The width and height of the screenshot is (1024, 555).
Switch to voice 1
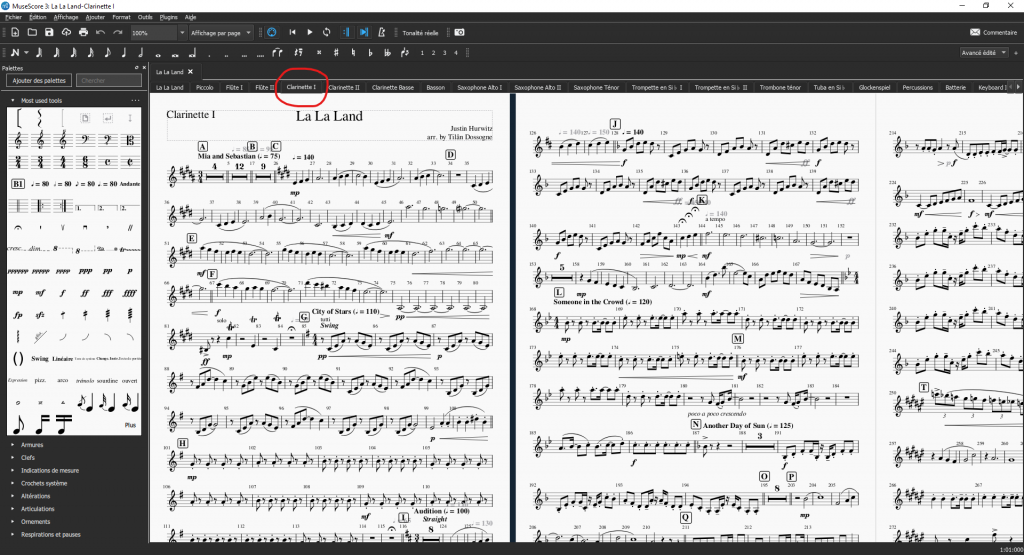422,53
